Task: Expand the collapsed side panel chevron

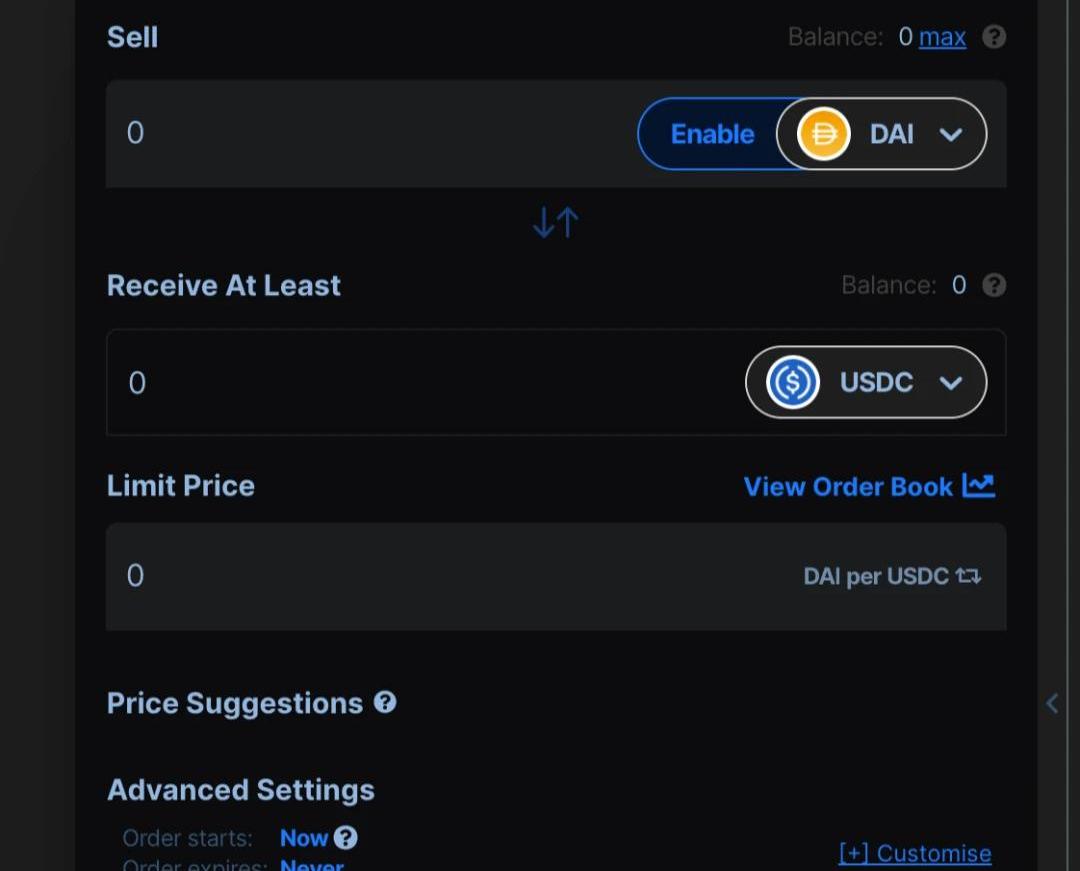Action: coord(1052,703)
